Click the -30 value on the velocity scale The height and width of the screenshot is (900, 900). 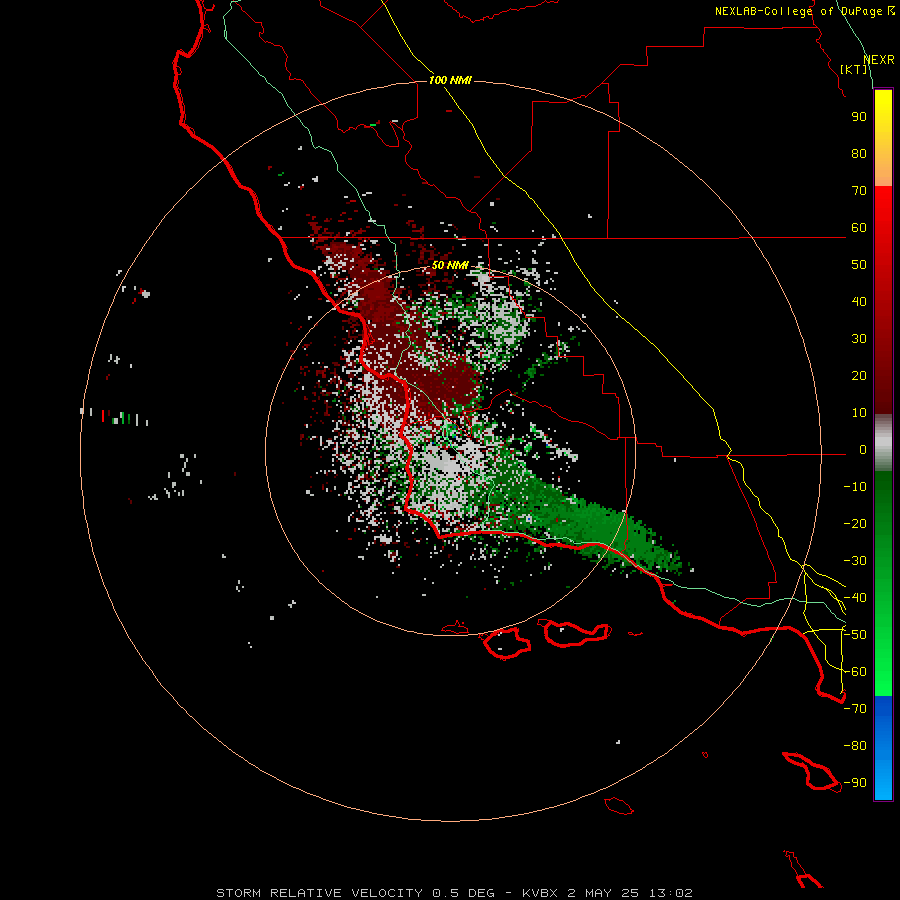855,561
